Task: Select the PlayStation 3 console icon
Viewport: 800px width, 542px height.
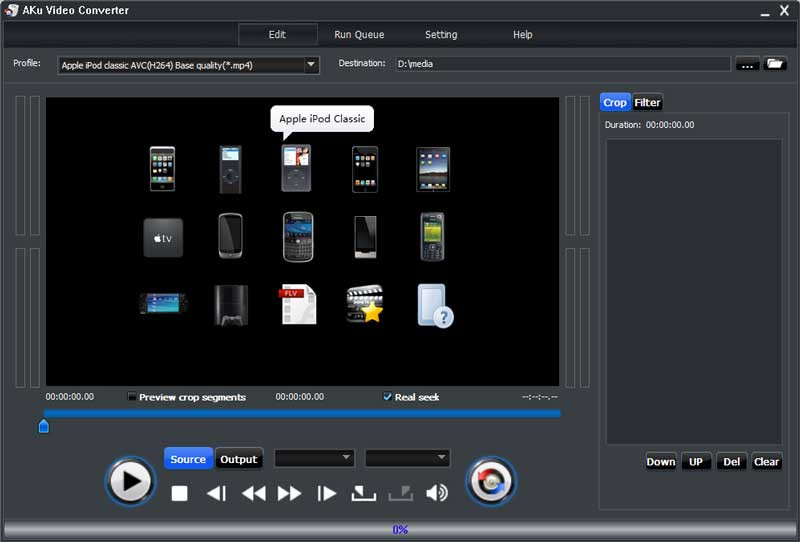Action: (231, 305)
